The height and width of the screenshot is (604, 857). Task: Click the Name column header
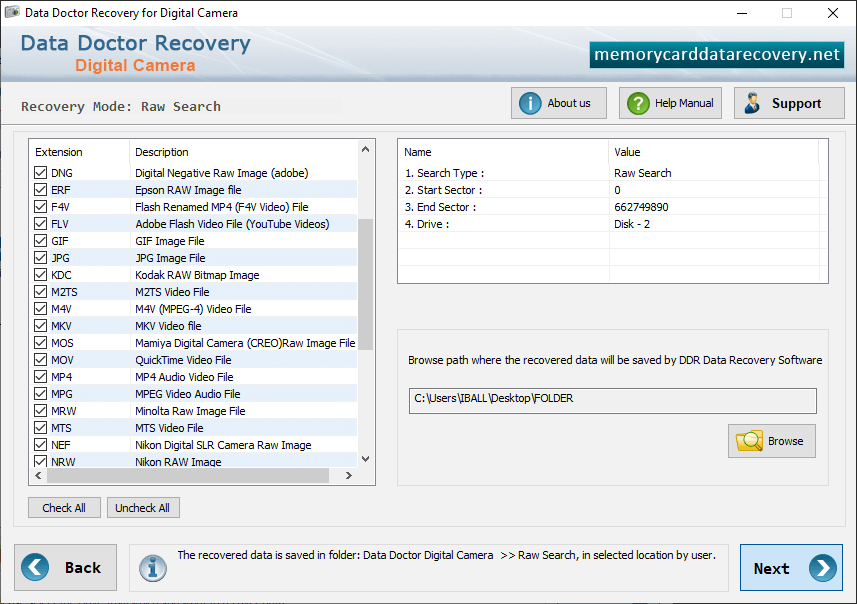[503, 152]
